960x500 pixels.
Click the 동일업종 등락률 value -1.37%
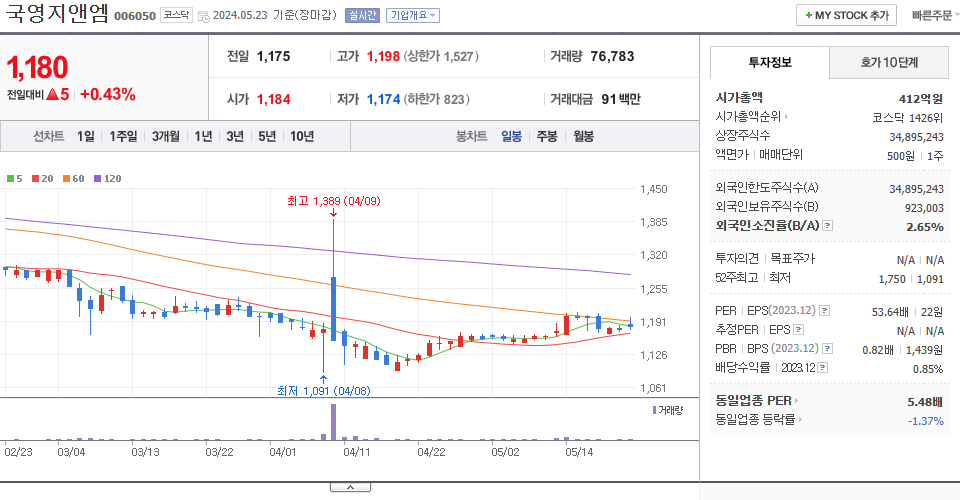pyautogui.click(x=926, y=421)
